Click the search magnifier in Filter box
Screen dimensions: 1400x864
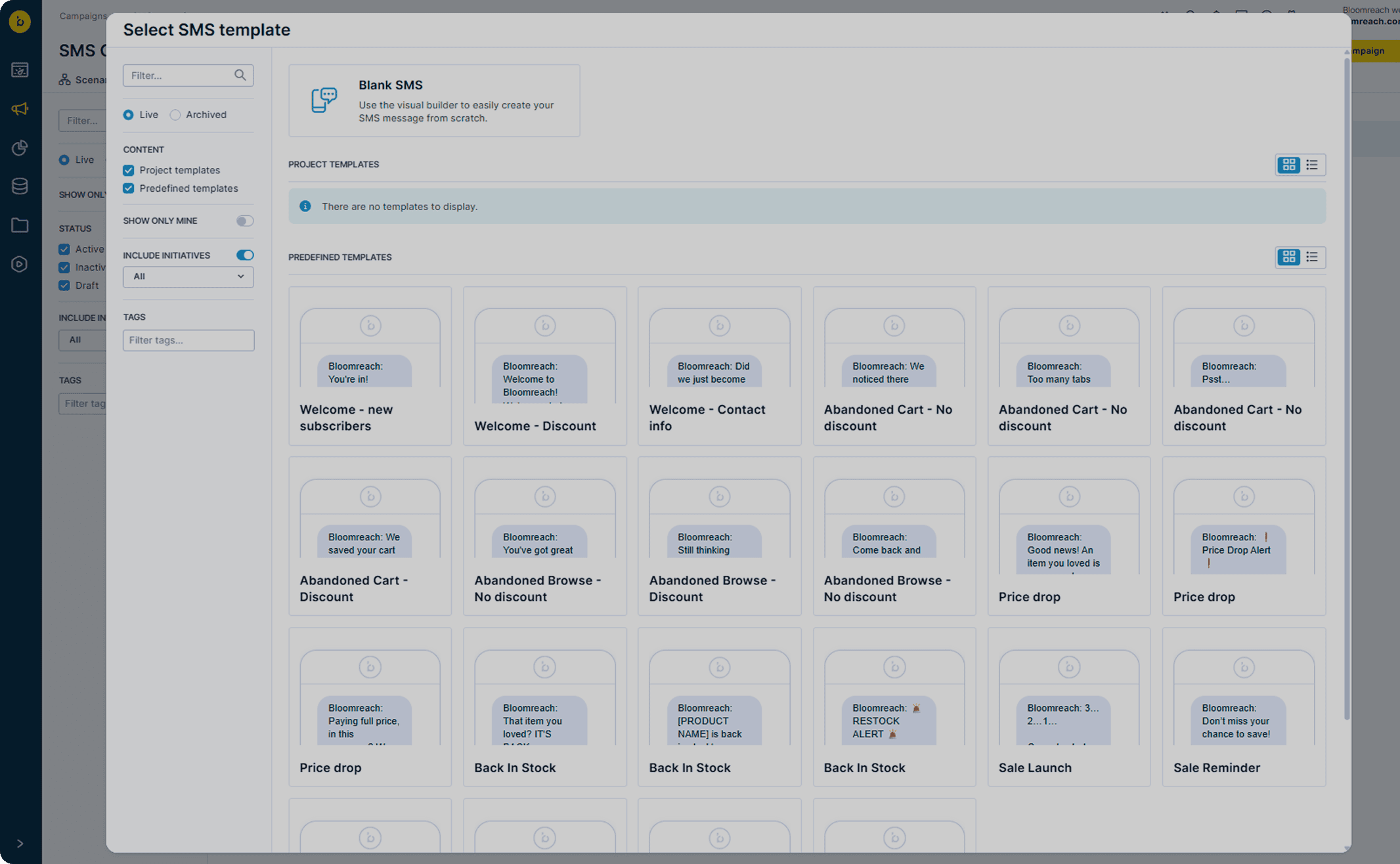pos(240,76)
